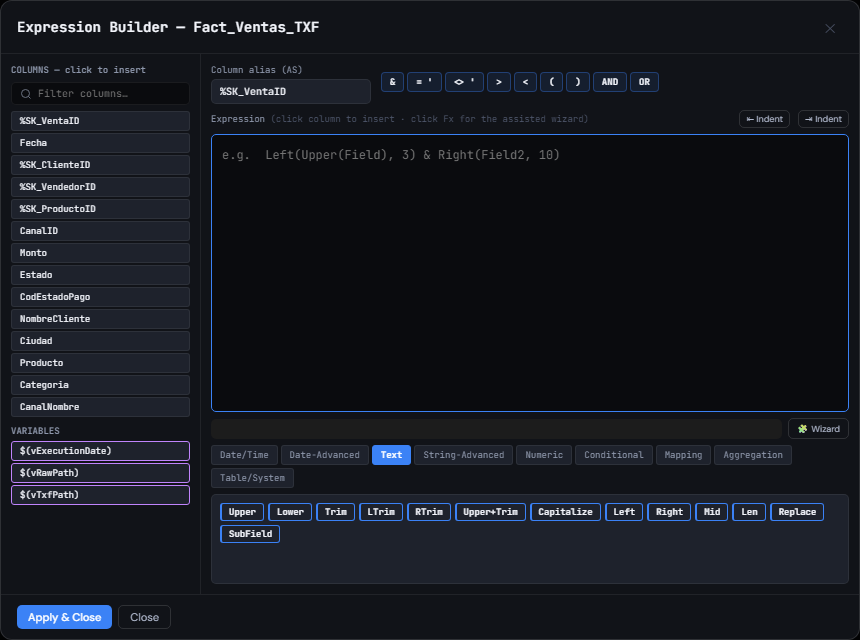Switch to the Date/Time function tab

[244, 455]
